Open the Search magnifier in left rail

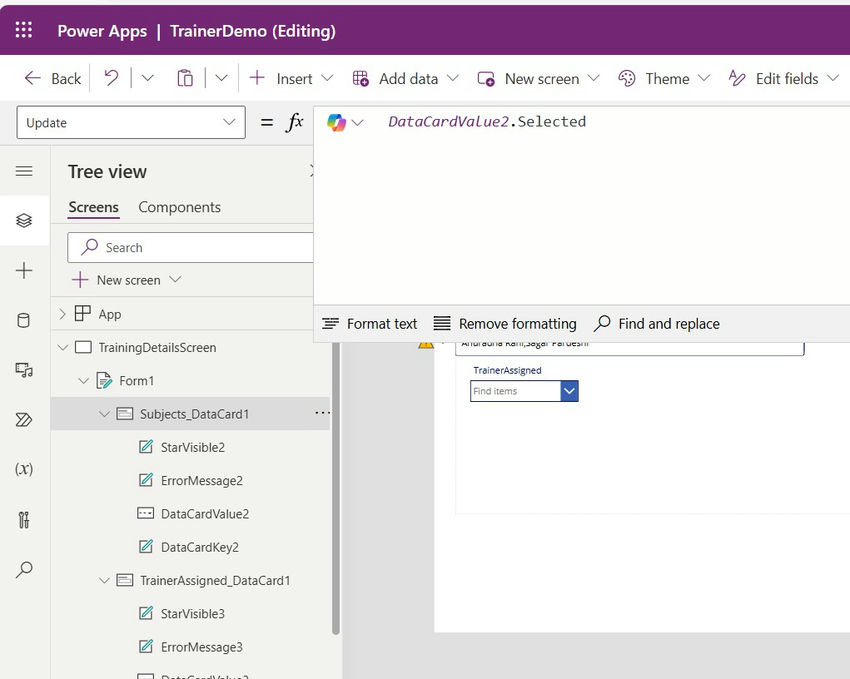coord(24,569)
